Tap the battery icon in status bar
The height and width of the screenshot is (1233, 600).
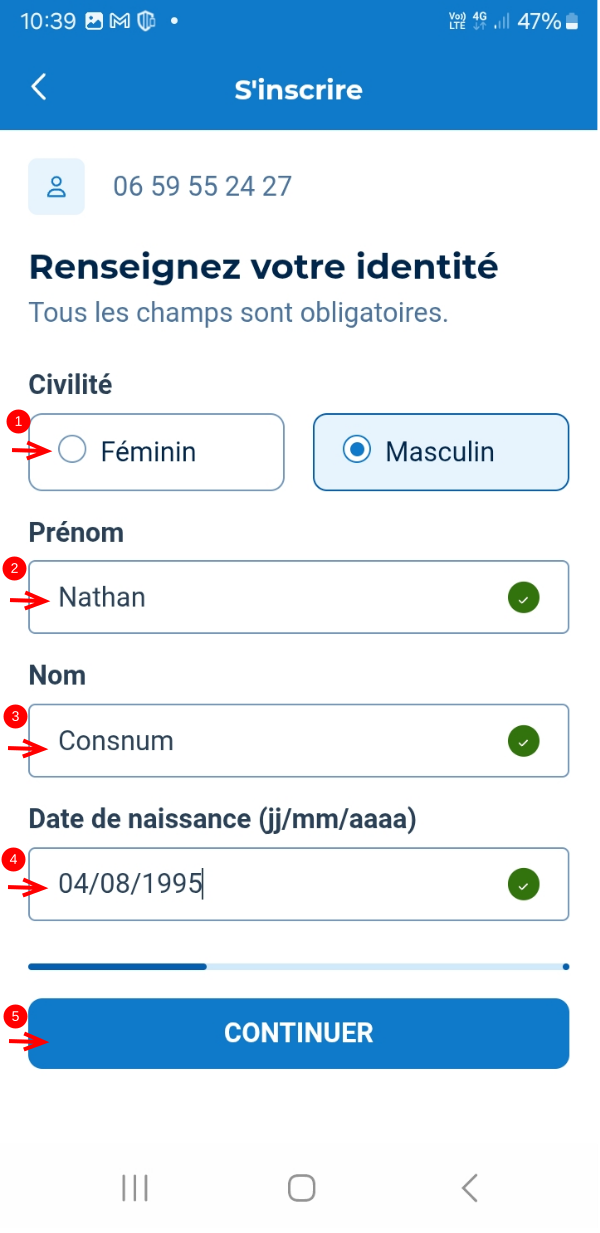tap(572, 21)
